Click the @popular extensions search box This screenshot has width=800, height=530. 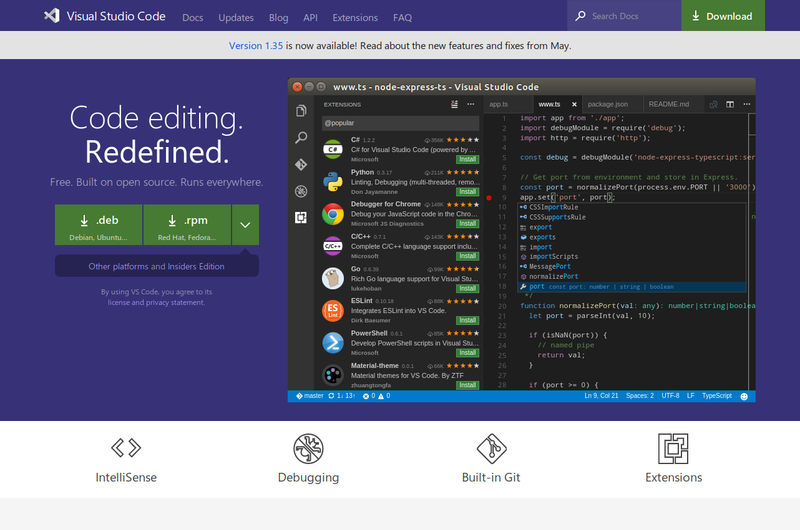[x=400, y=123]
